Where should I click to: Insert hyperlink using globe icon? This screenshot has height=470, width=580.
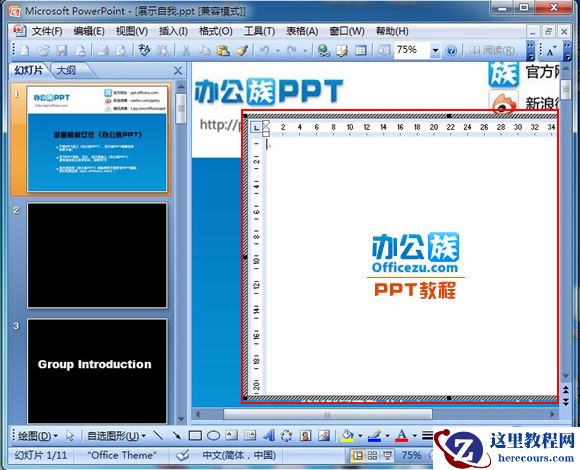323,50
